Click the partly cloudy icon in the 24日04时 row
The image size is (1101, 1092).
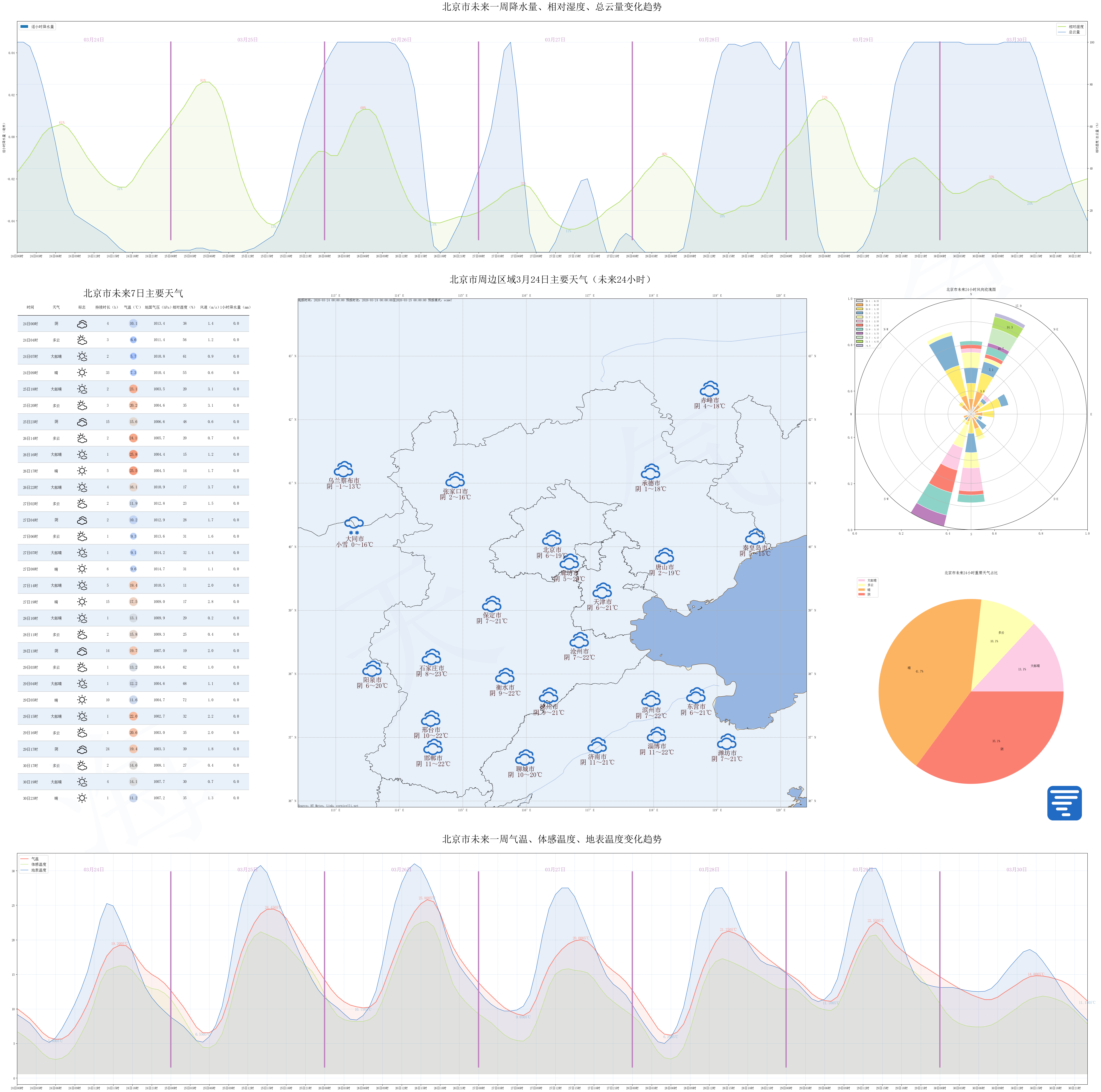pos(82,340)
